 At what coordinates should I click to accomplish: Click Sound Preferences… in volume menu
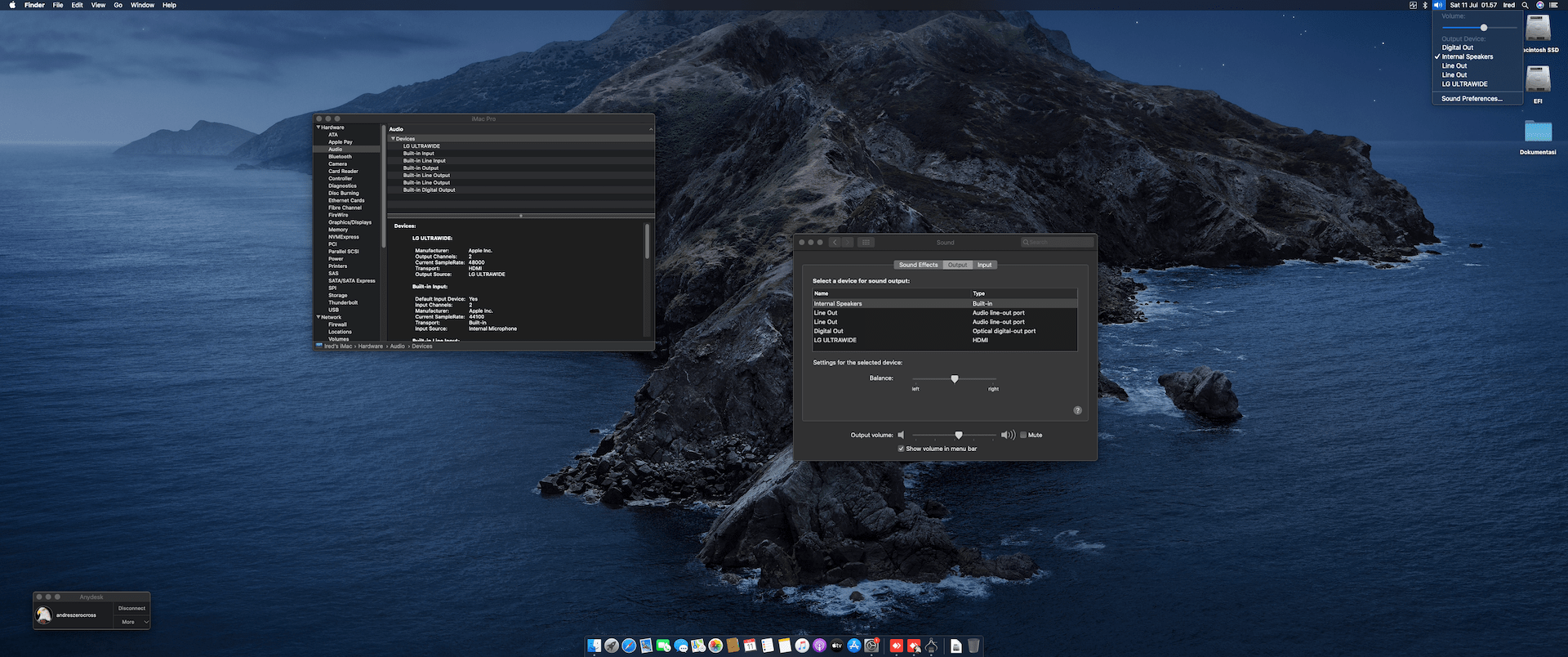click(1472, 99)
